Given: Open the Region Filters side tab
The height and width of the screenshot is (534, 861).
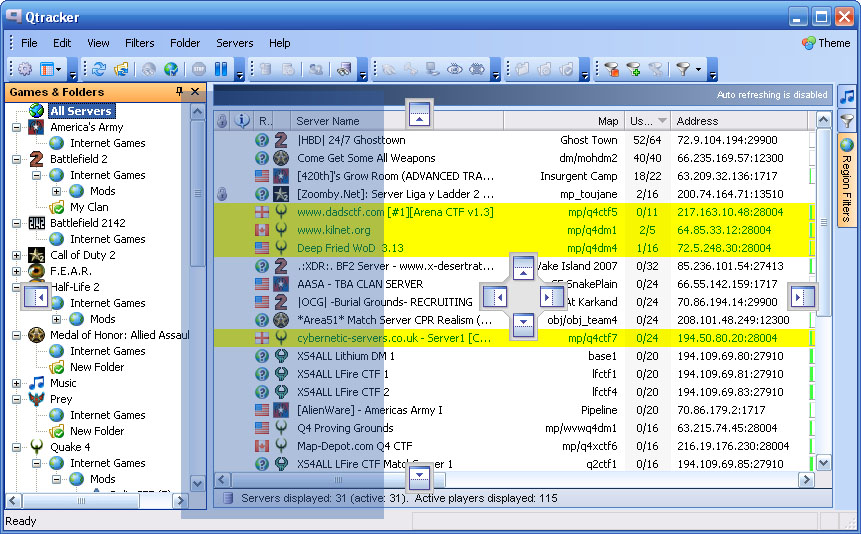Looking at the screenshot, I should click(847, 180).
